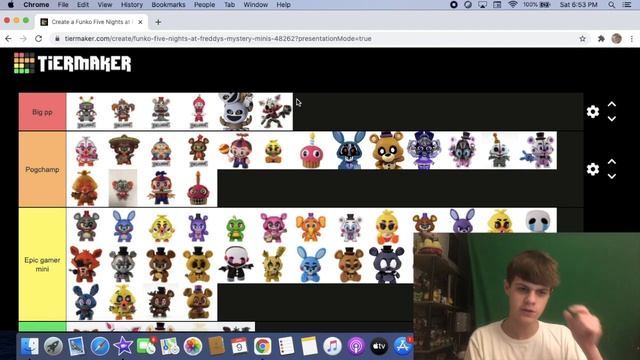The width and height of the screenshot is (640, 360).
Task: Open Calendar in the Dock
Action: [239, 346]
